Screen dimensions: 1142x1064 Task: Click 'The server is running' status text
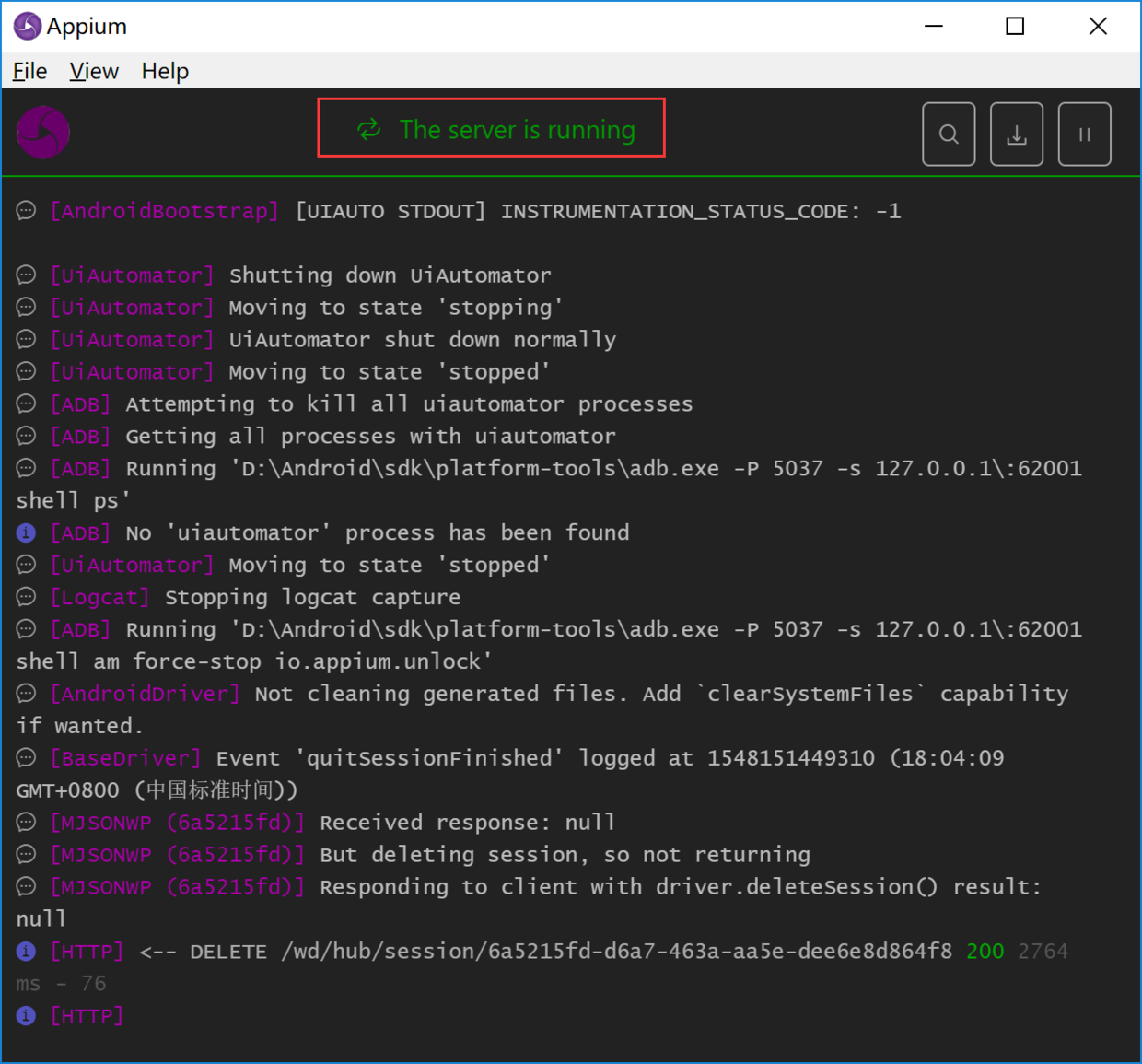517,130
